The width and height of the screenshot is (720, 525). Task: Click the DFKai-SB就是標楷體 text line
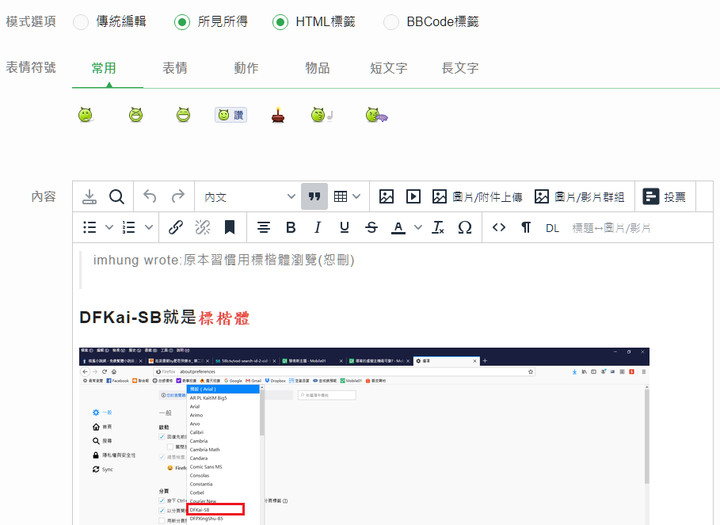click(164, 318)
